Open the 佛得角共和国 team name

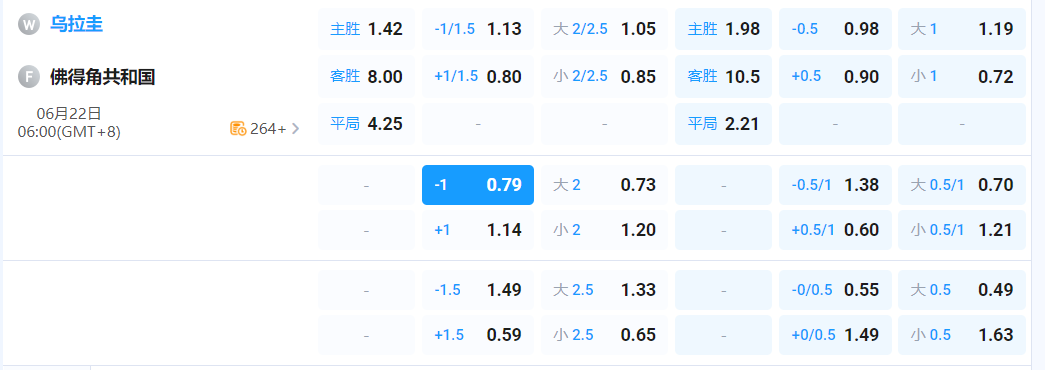(x=103, y=77)
